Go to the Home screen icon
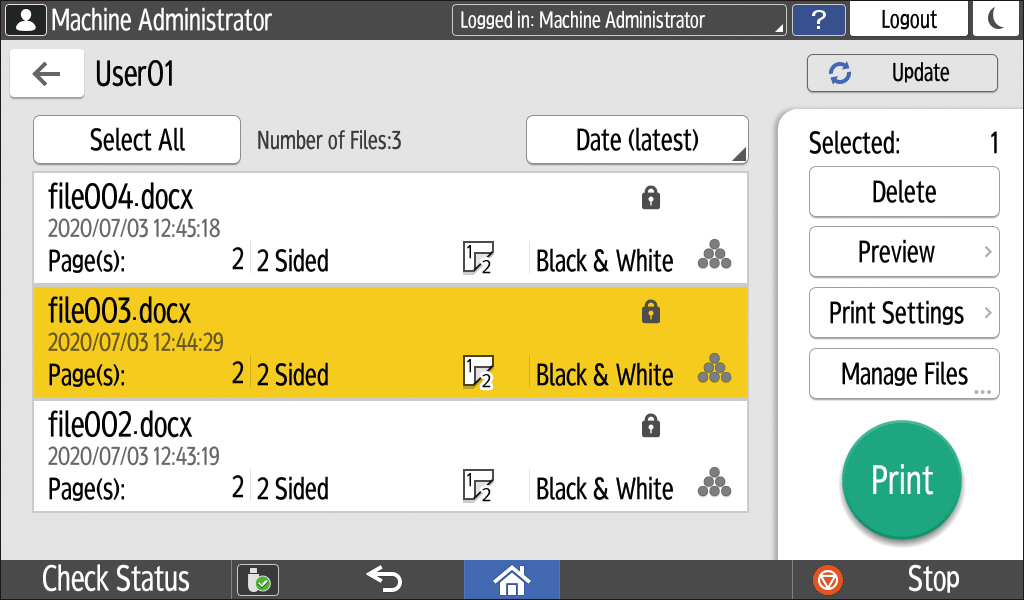1024x600 pixels. tap(512, 579)
